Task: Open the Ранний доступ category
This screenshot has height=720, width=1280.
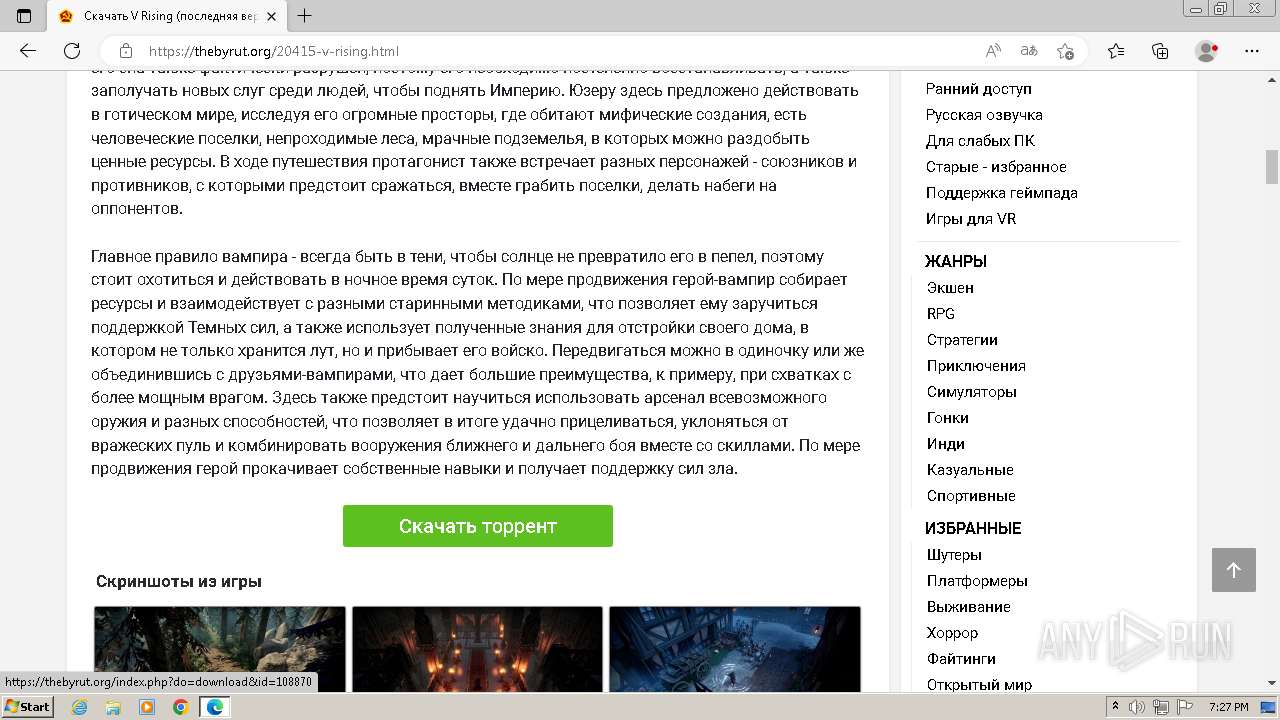Action: click(978, 89)
